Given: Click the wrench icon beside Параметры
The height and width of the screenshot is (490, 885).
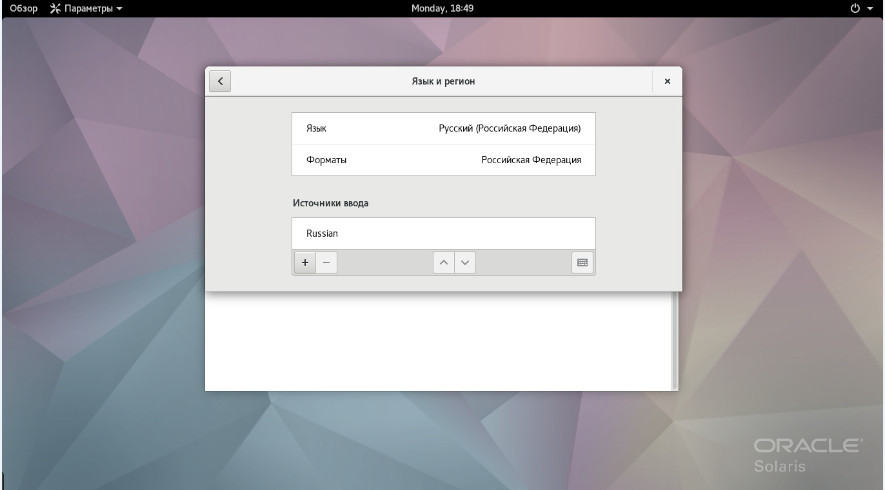Looking at the screenshot, I should (x=55, y=9).
